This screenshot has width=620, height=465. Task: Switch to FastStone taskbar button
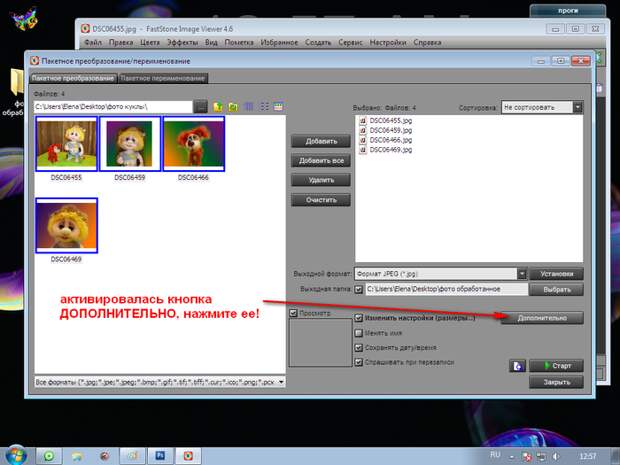pyautogui.click(x=188, y=456)
